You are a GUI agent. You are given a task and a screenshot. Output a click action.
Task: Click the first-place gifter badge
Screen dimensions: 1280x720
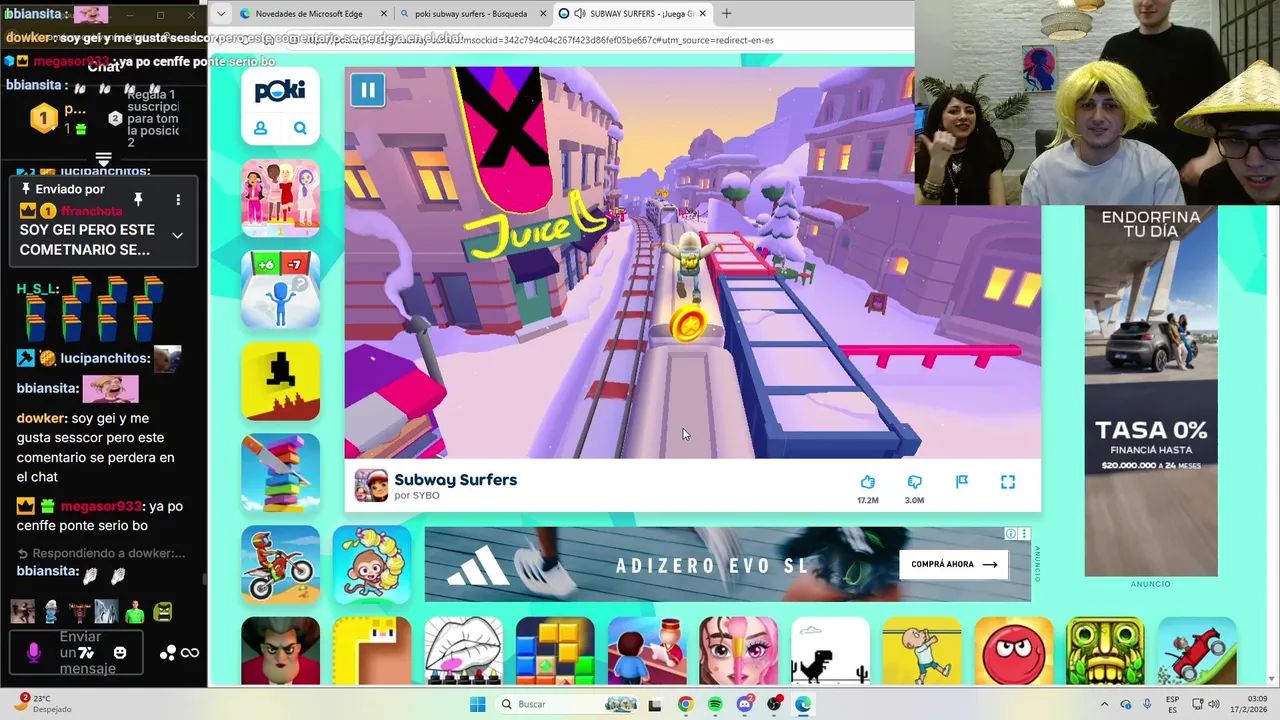click(x=43, y=119)
